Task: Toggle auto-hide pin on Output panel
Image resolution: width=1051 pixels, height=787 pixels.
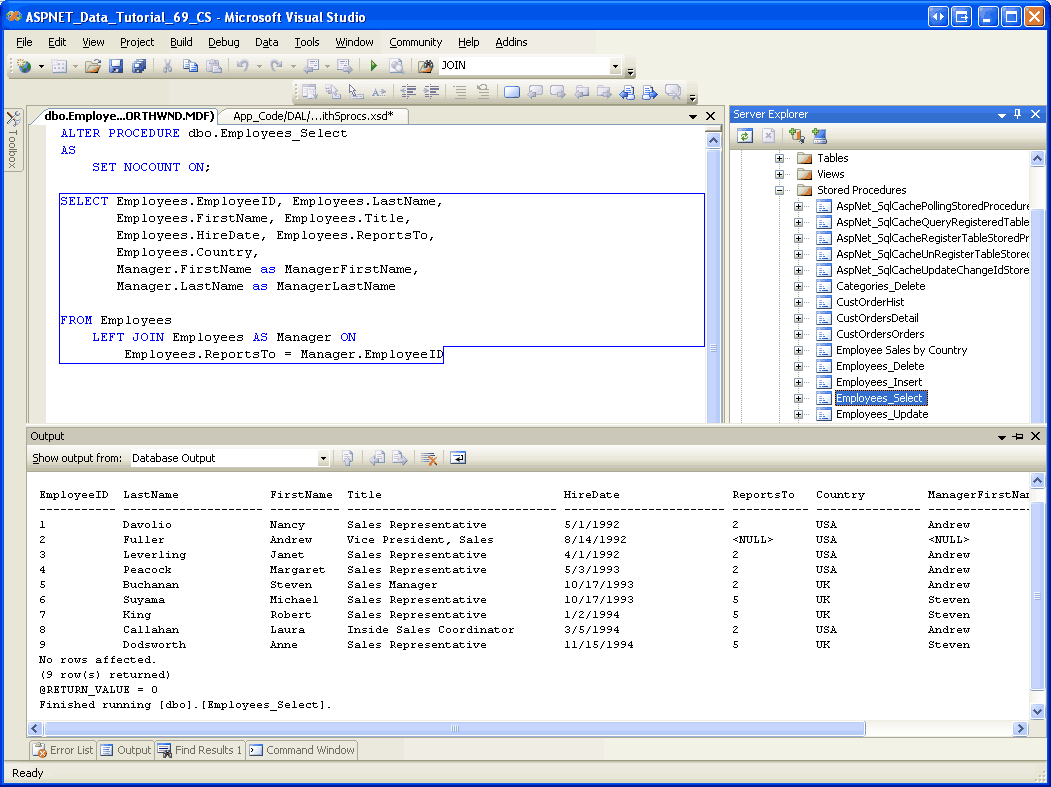Action: tap(1018, 436)
